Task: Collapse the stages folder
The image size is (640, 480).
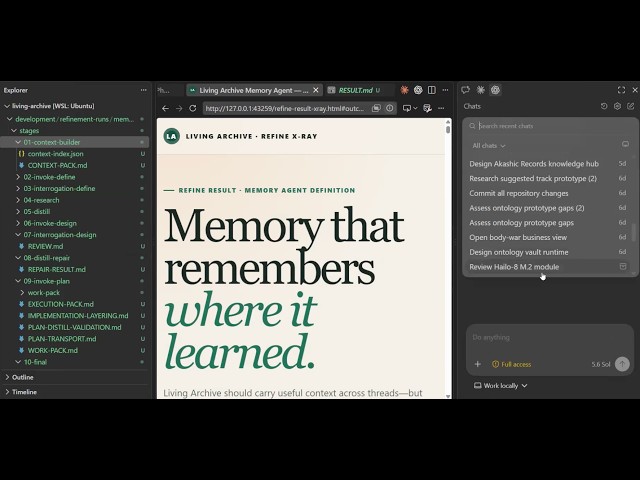Action: click(x=14, y=131)
